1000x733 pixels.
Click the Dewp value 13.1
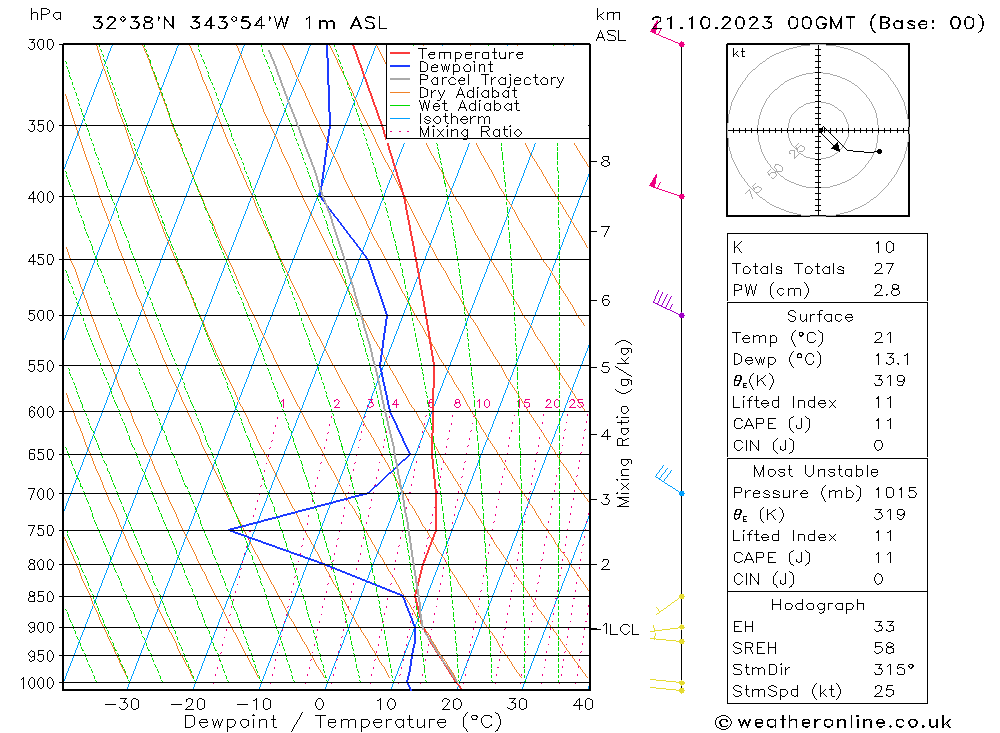click(x=892, y=359)
